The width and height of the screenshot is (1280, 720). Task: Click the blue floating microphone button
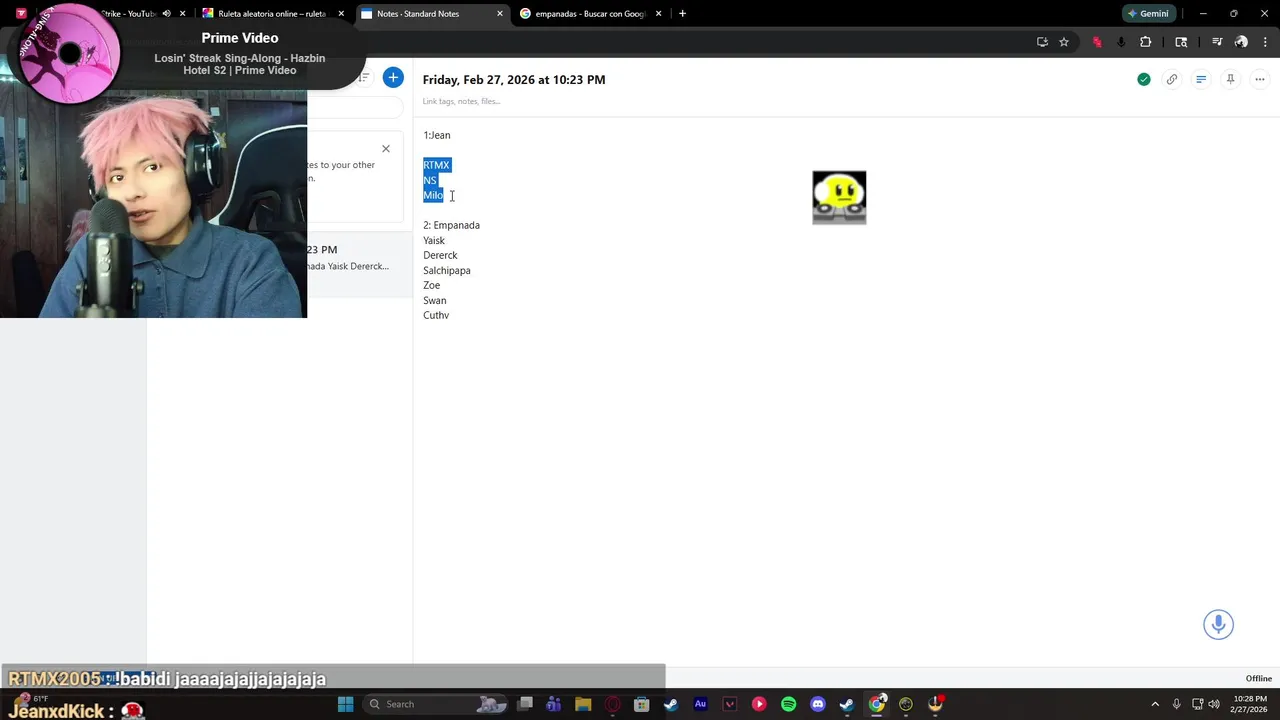point(1218,625)
